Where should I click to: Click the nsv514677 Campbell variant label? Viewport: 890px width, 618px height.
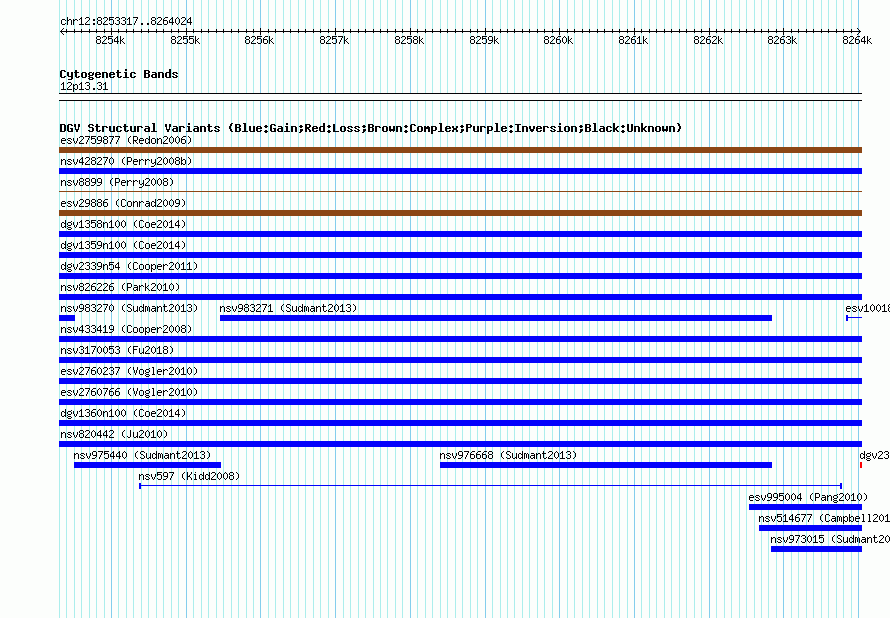coord(823,518)
